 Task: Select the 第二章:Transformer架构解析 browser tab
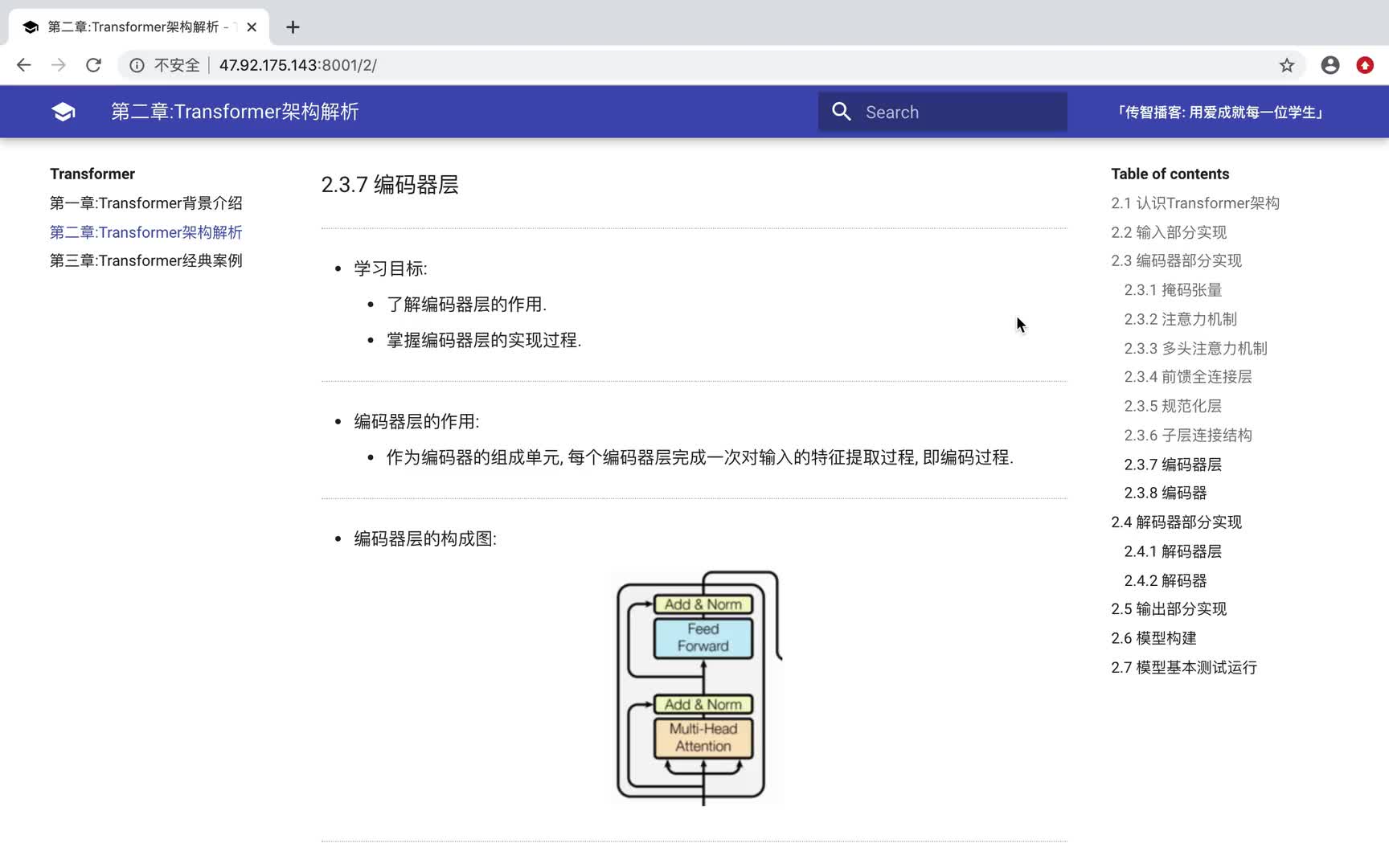(x=138, y=27)
